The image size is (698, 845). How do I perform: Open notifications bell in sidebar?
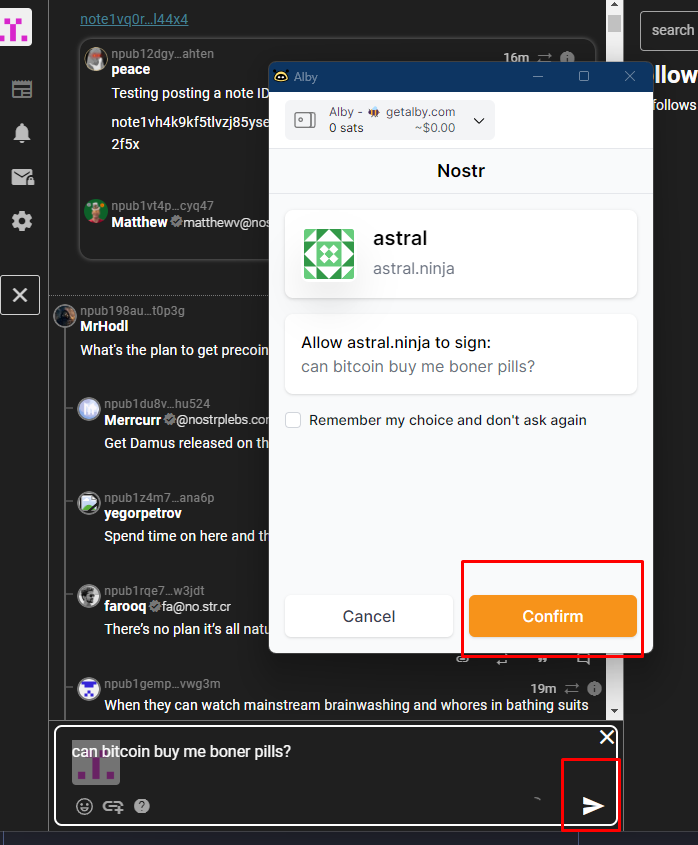(22, 133)
